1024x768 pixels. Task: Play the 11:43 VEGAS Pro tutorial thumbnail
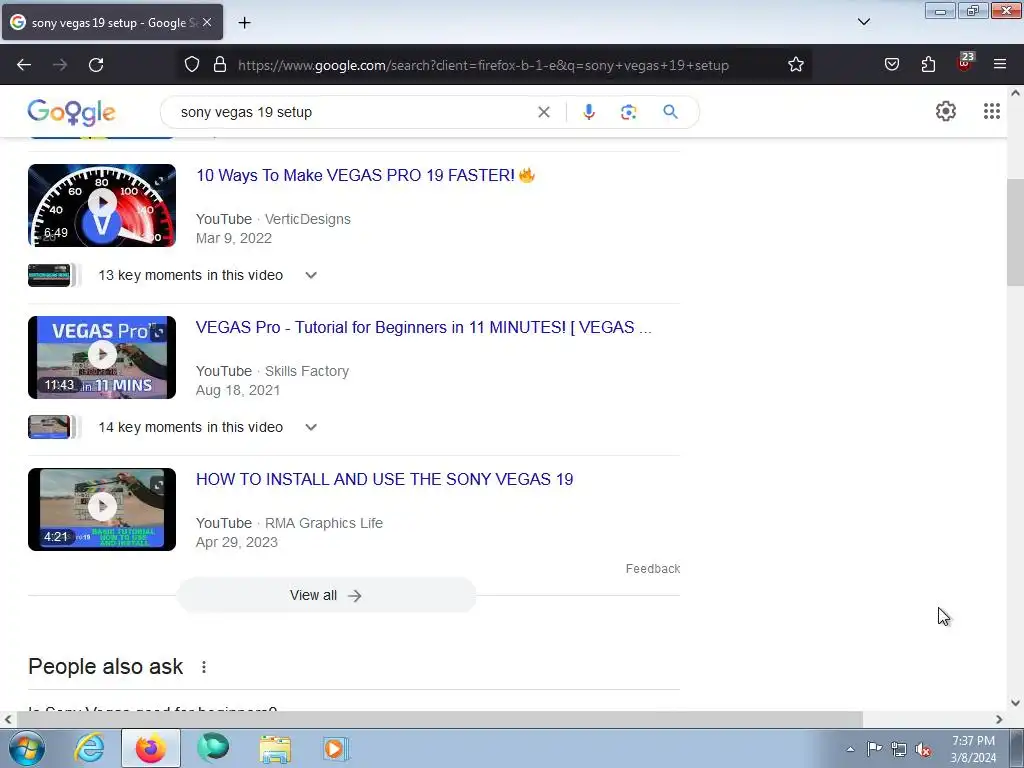click(x=102, y=357)
